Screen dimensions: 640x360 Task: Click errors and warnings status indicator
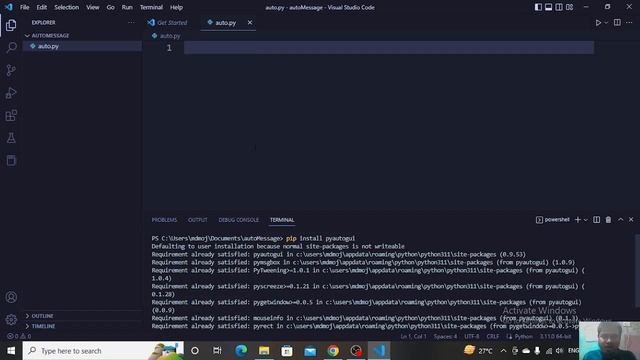(x=19, y=336)
